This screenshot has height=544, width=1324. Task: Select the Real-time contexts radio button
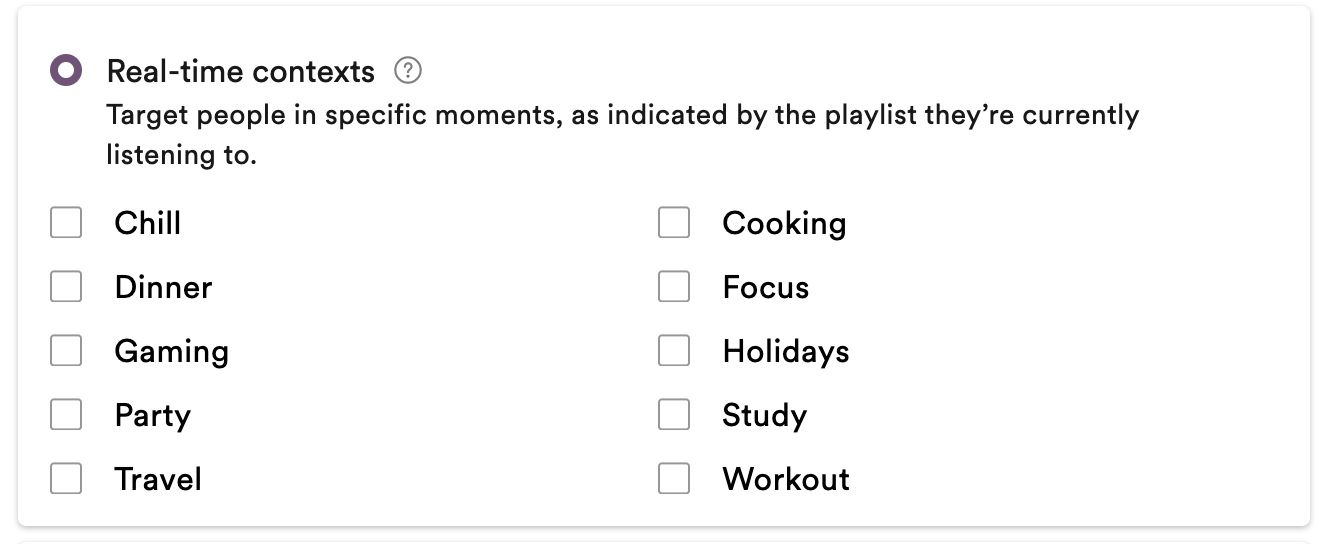pyautogui.click(x=66, y=71)
